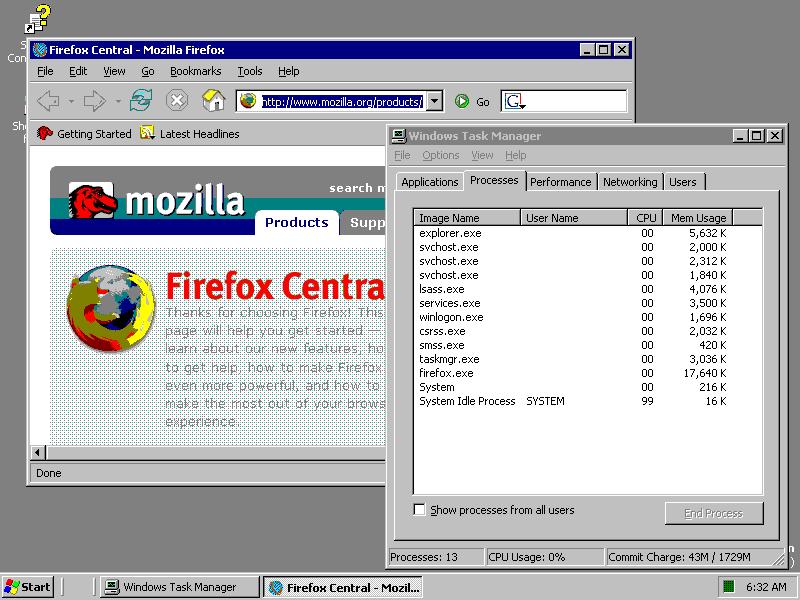This screenshot has height=600, width=800.
Task: Click the Task Manager CPU tray icon
Action: pyautogui.click(x=729, y=587)
